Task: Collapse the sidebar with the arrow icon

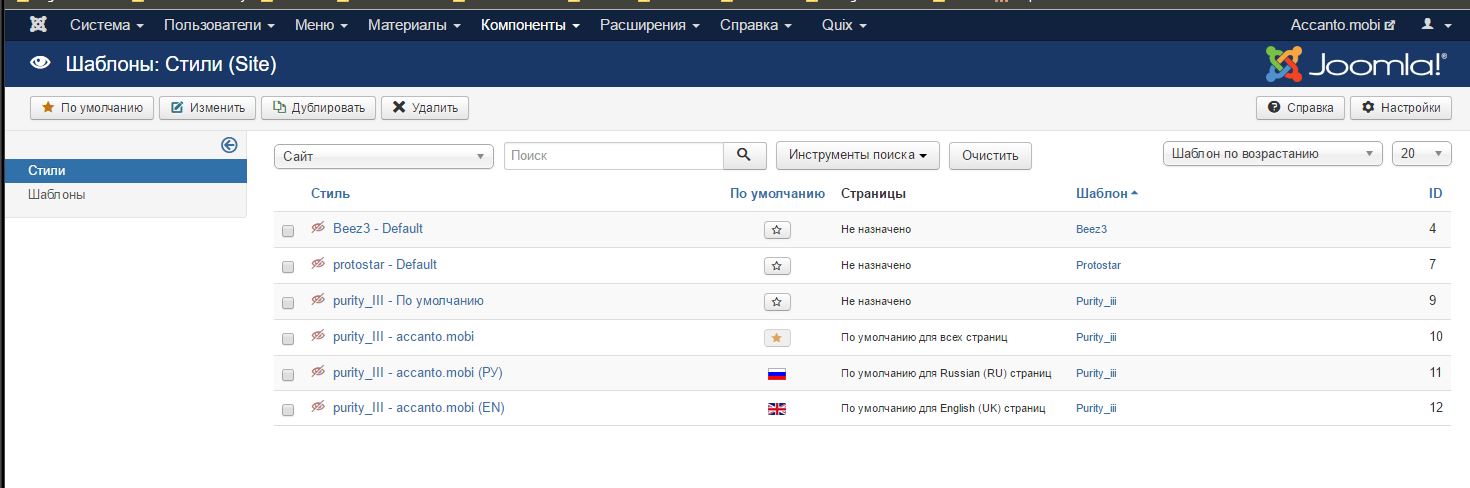Action: [x=229, y=146]
